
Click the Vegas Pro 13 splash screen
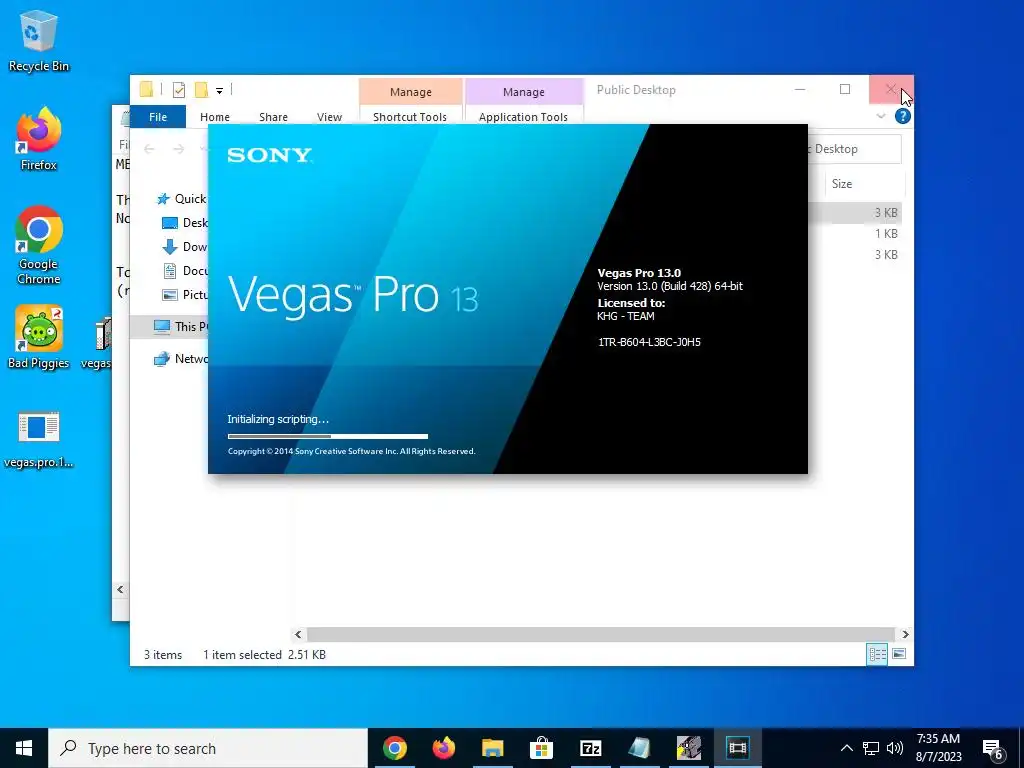coord(507,298)
